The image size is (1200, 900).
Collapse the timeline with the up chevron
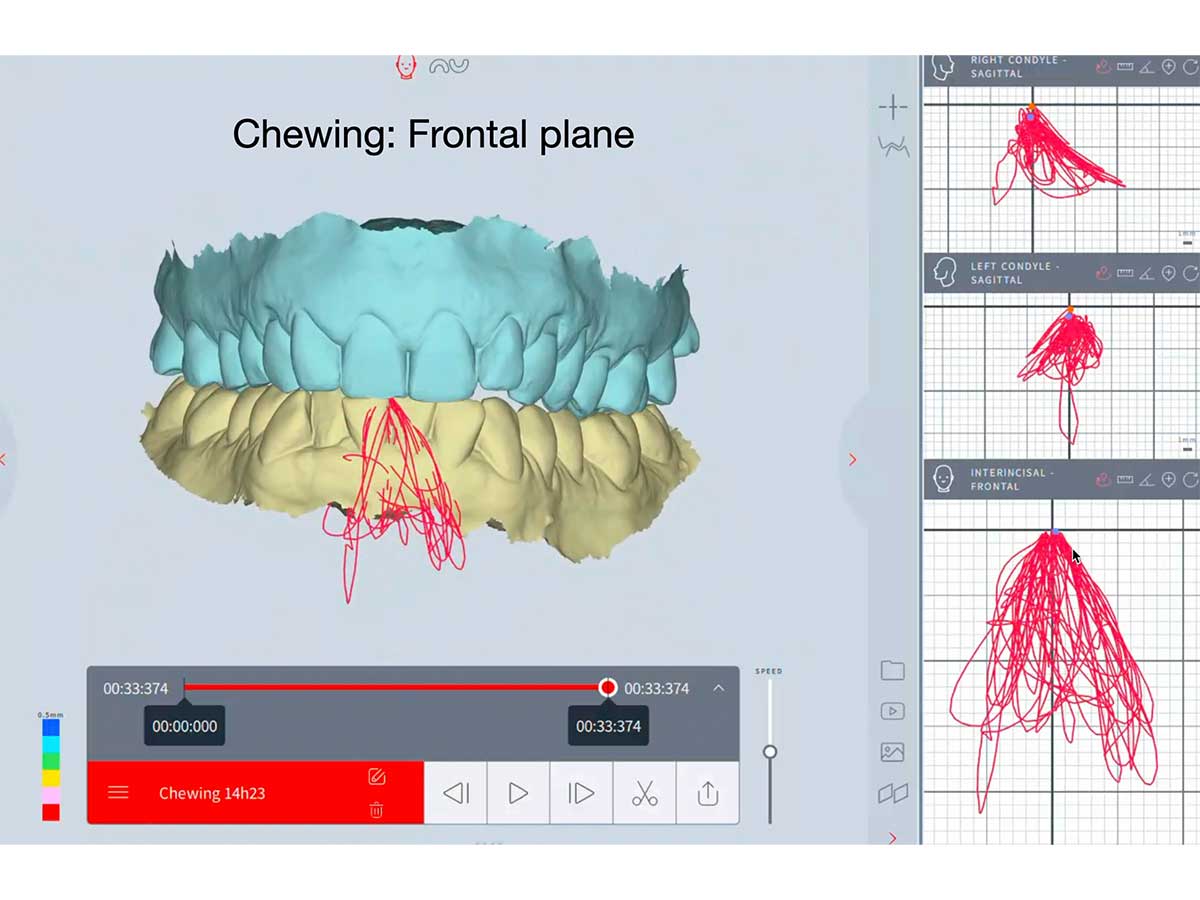click(x=718, y=688)
